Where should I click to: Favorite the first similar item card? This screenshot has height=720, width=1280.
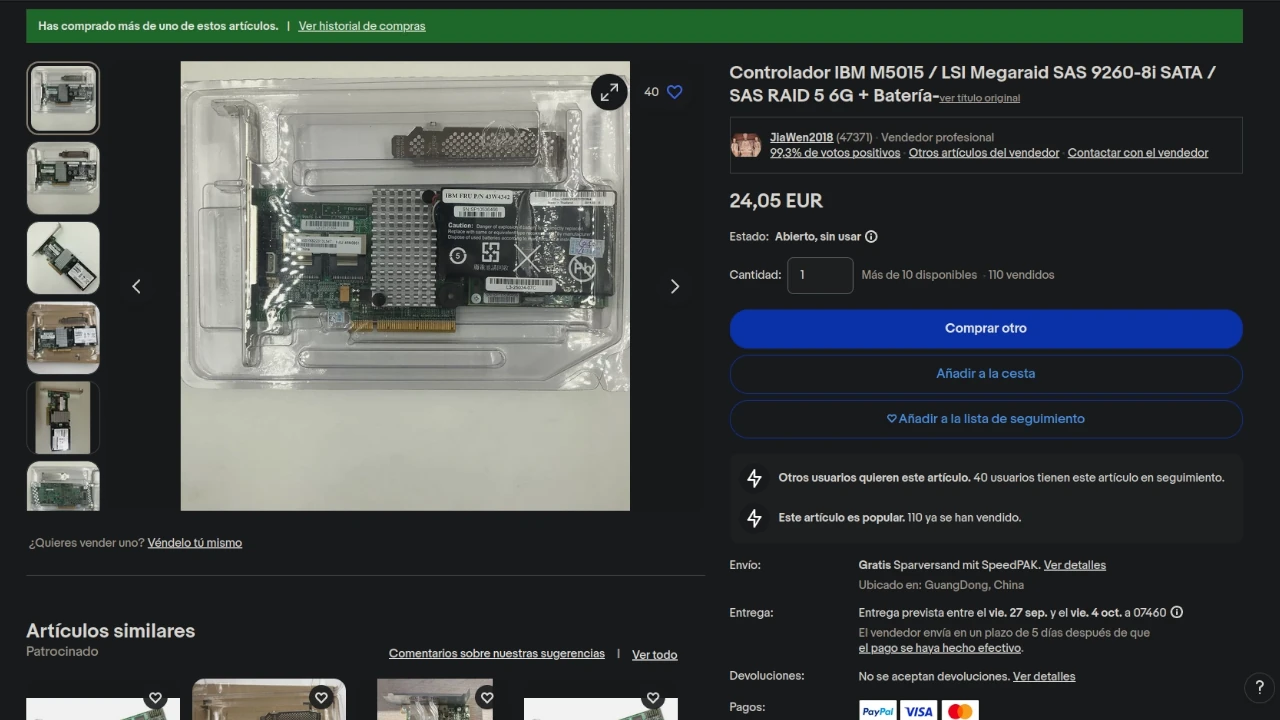tap(155, 698)
